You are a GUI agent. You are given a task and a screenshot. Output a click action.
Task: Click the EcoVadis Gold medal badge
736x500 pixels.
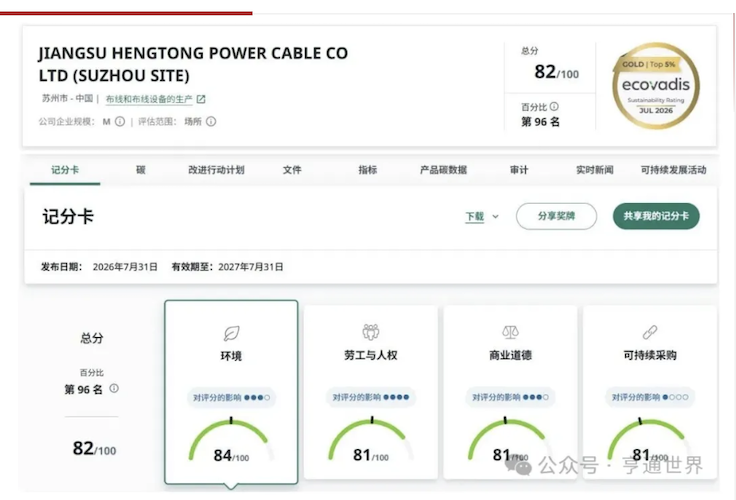656,86
